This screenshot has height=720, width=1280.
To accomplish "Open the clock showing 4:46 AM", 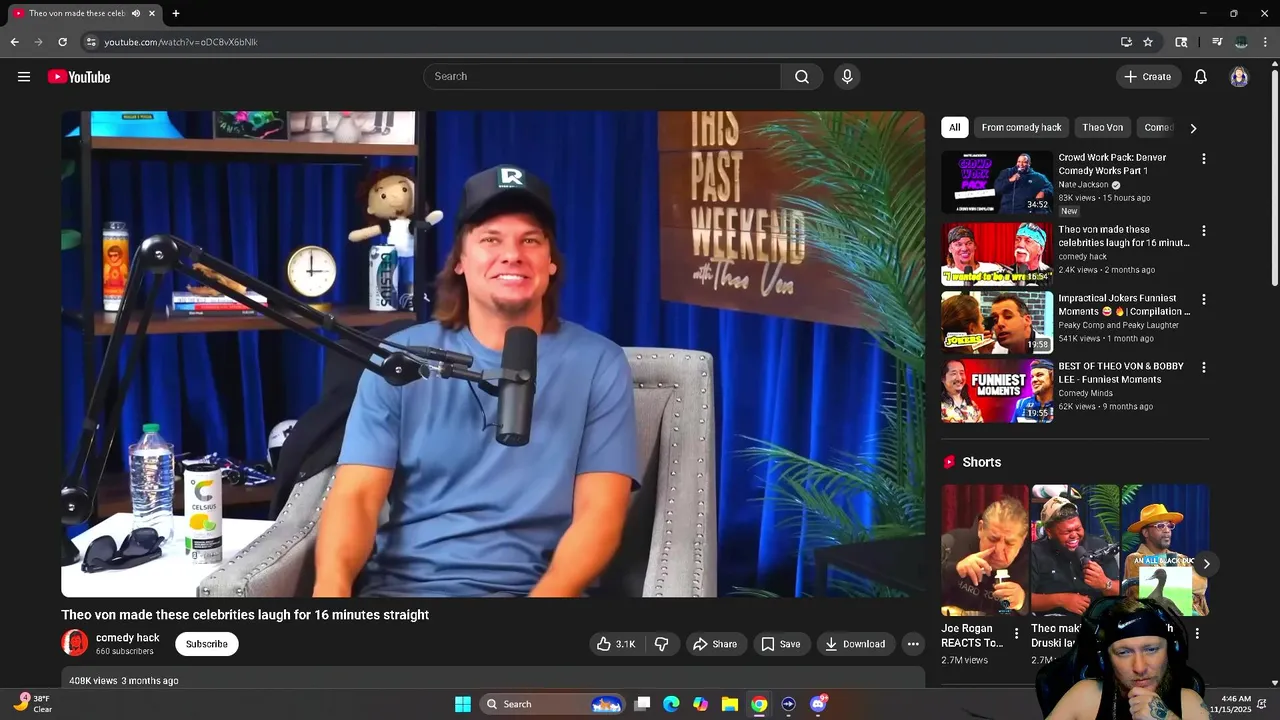I will (x=1230, y=704).
